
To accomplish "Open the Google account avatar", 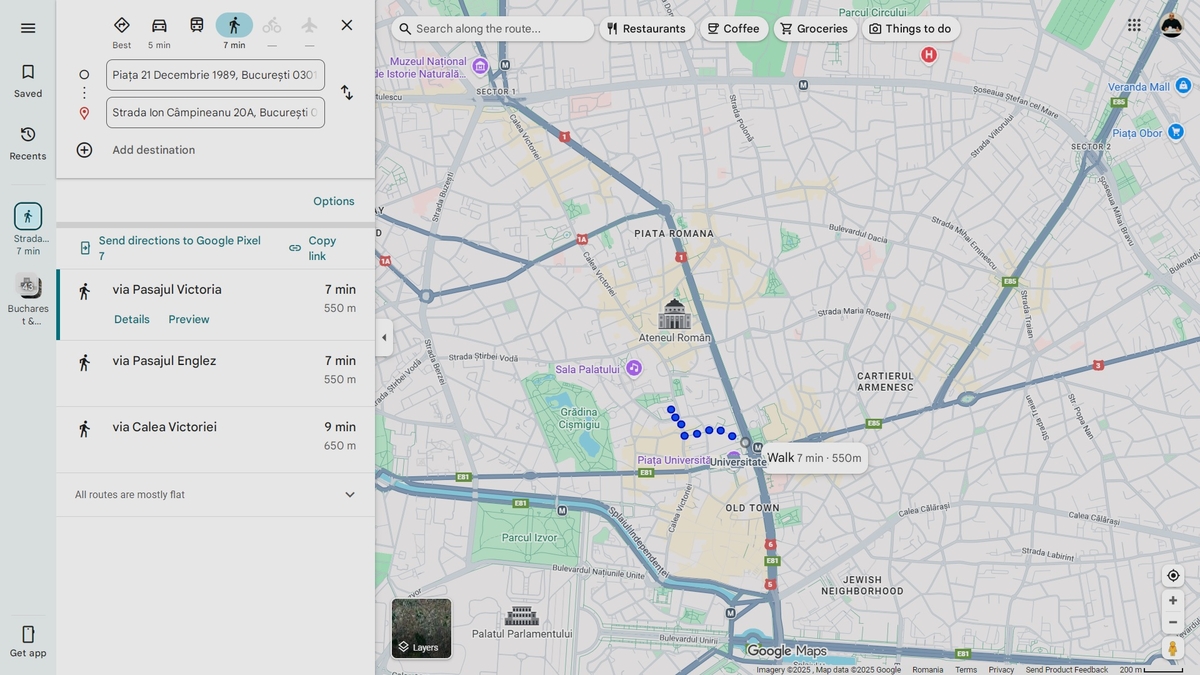I will pyautogui.click(x=1172, y=26).
